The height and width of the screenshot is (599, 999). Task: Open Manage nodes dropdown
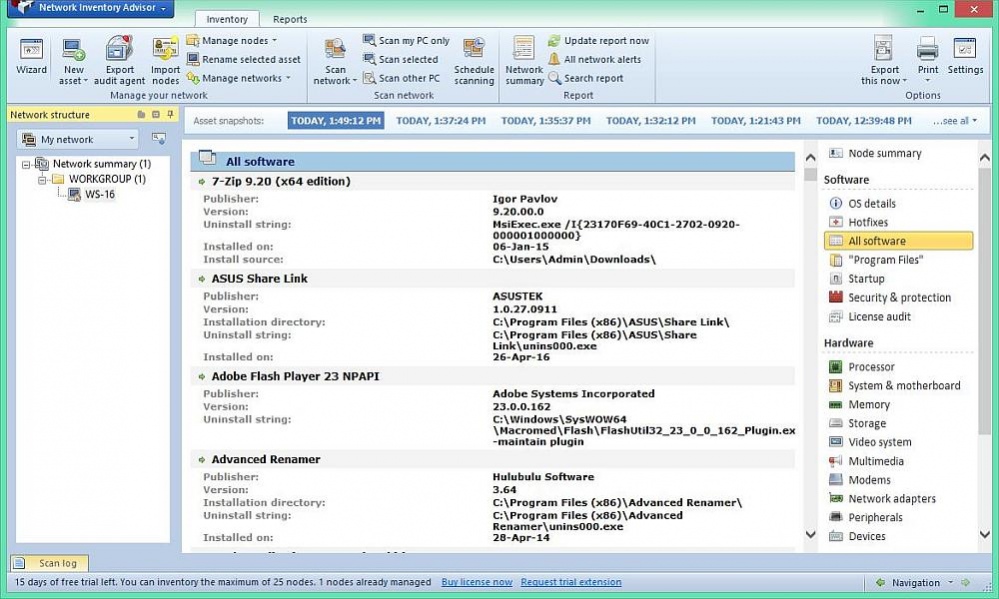[233, 40]
